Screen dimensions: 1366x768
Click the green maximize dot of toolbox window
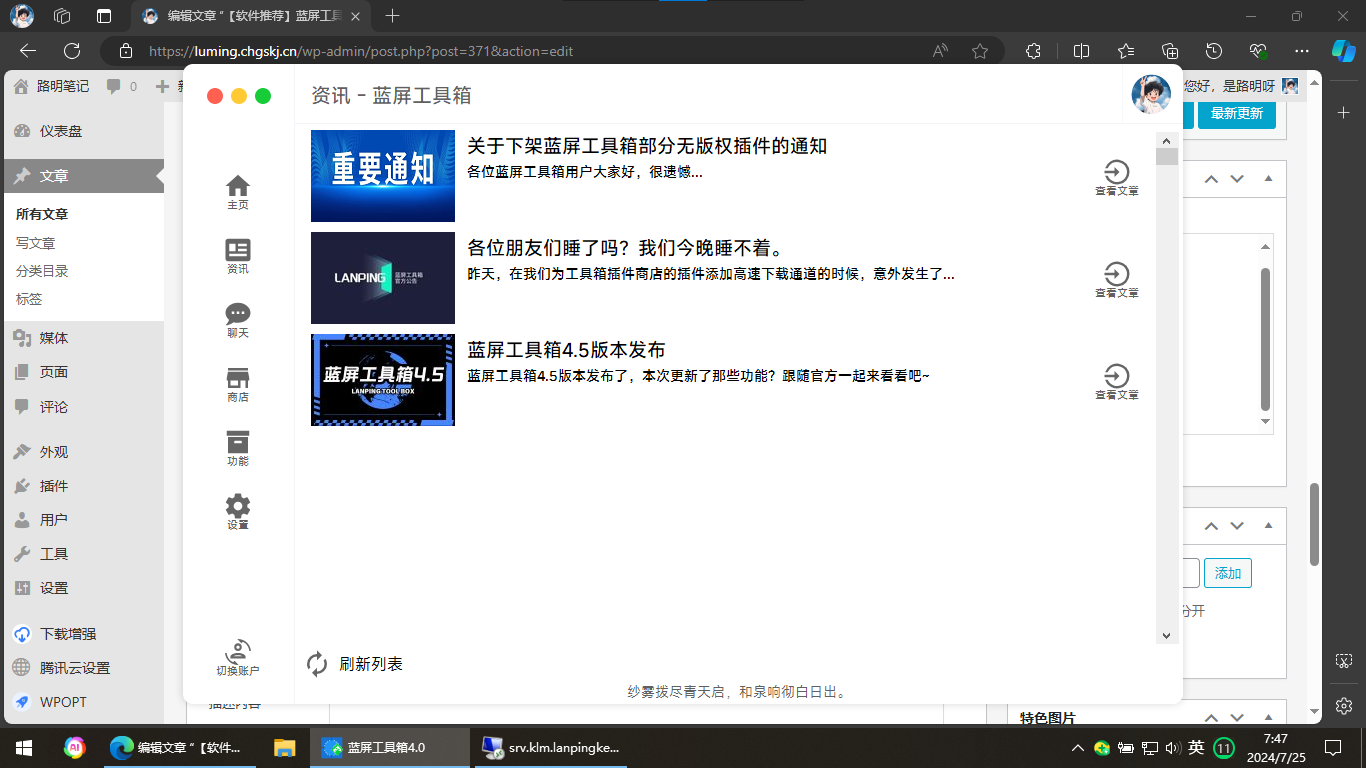point(263,96)
